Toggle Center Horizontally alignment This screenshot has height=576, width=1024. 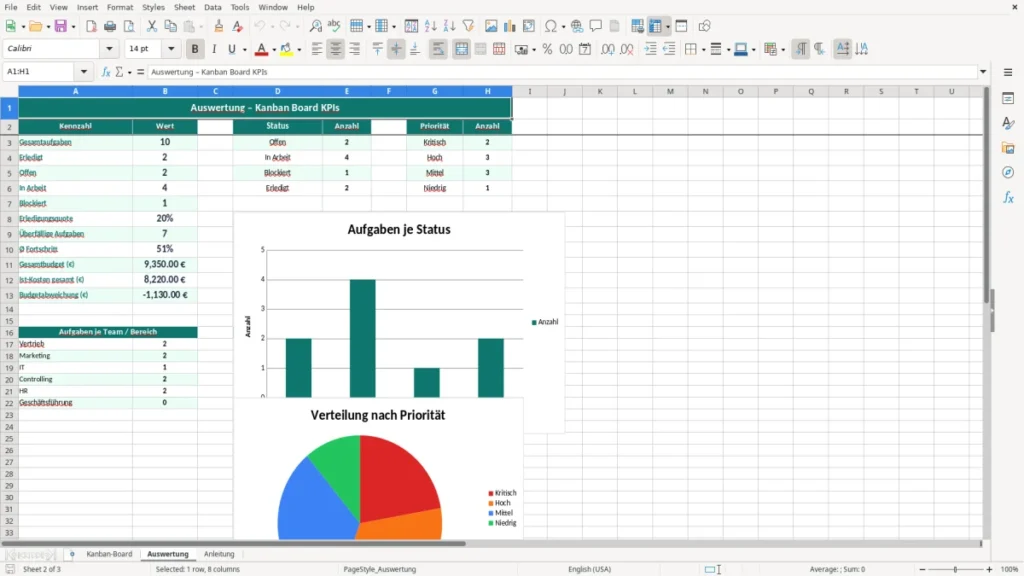tap(336, 49)
